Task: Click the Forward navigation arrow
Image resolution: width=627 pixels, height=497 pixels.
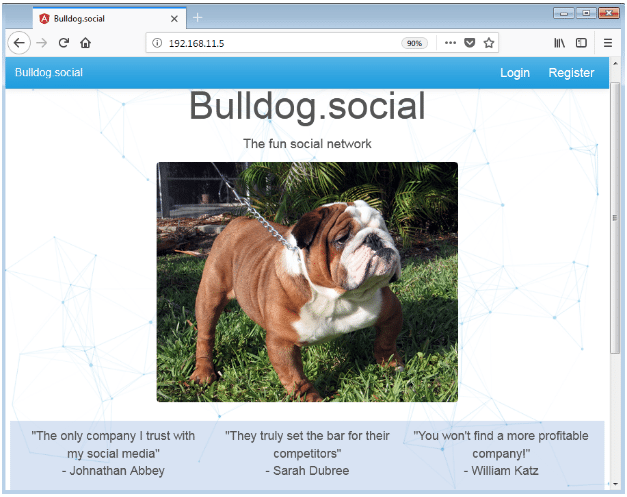Action: (41, 43)
